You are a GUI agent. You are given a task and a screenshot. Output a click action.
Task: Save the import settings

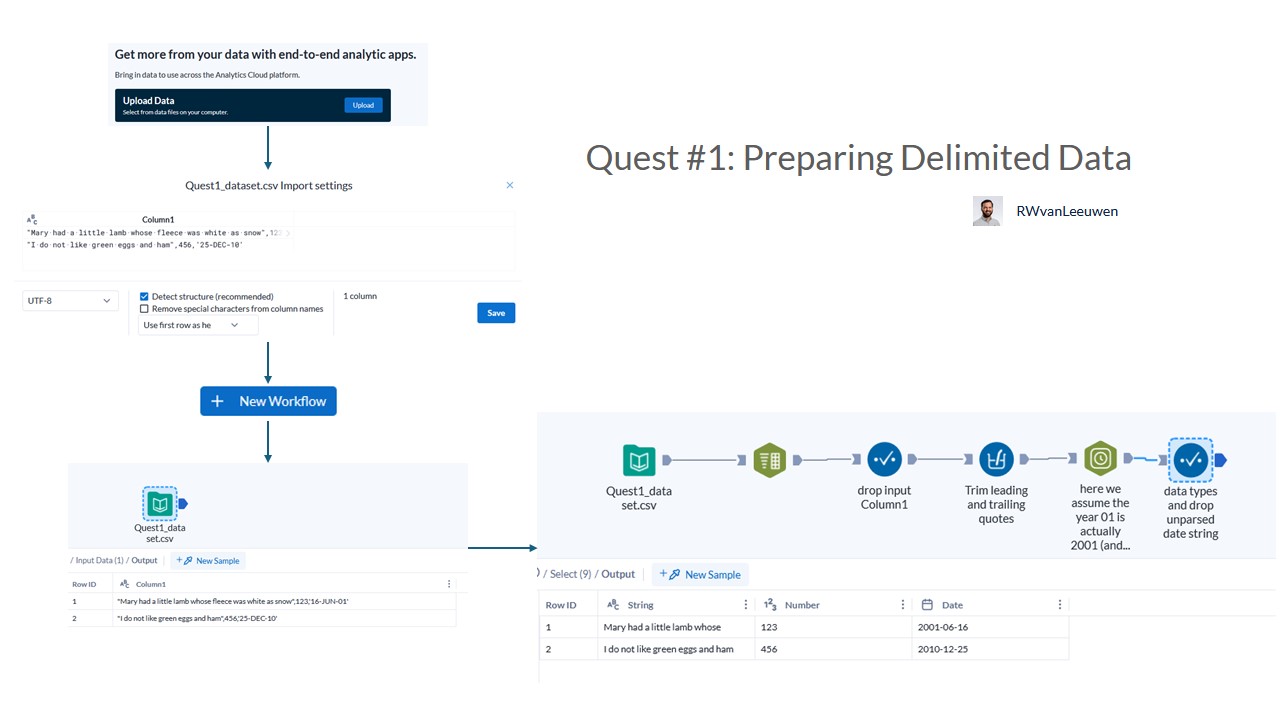(x=496, y=312)
